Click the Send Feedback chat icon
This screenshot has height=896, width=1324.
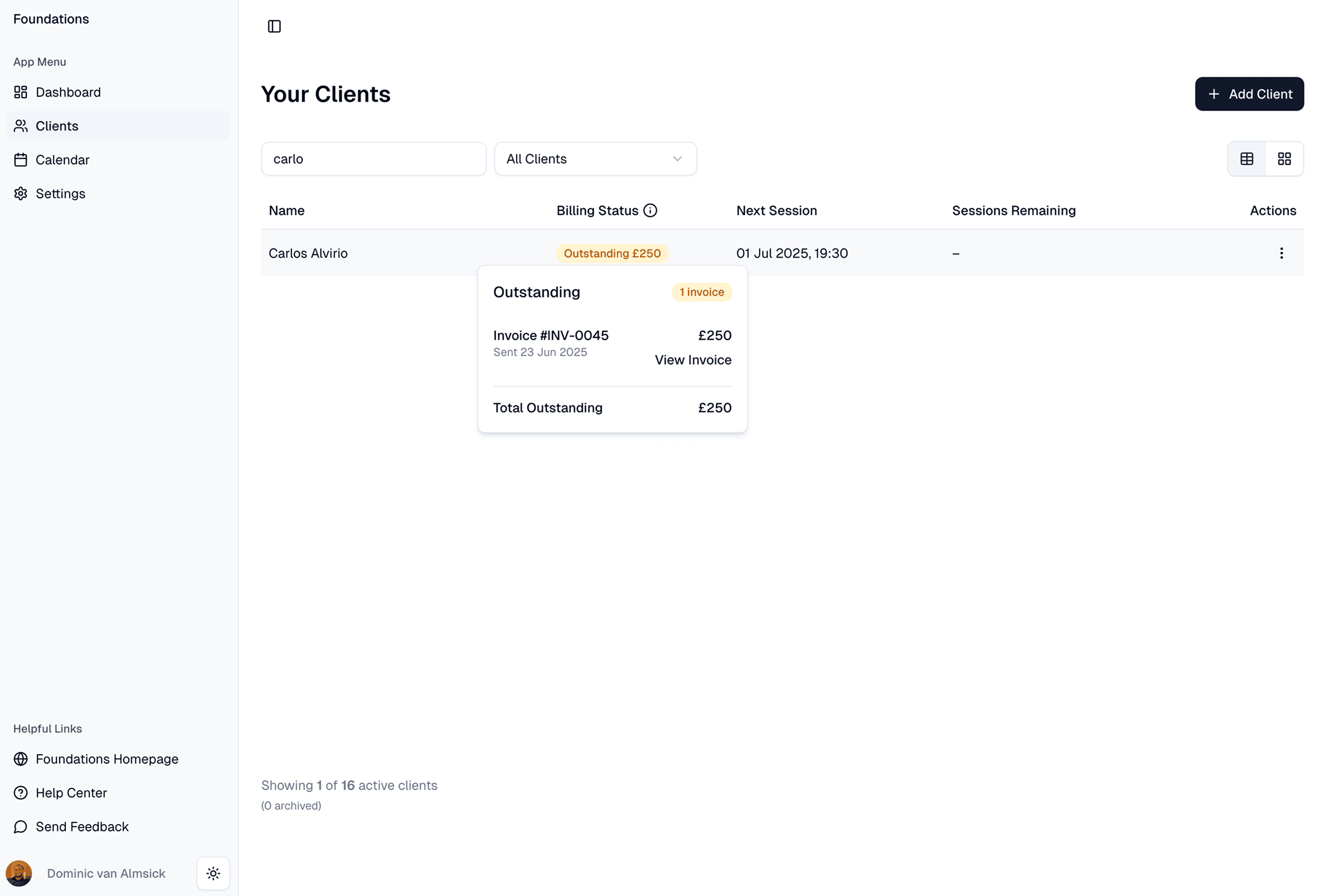coord(21,826)
